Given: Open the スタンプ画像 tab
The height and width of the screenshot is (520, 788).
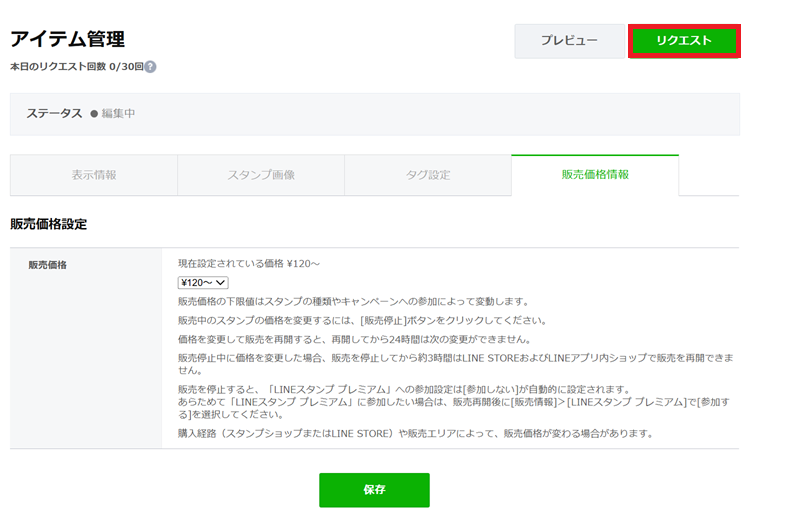Looking at the screenshot, I should coord(261,175).
